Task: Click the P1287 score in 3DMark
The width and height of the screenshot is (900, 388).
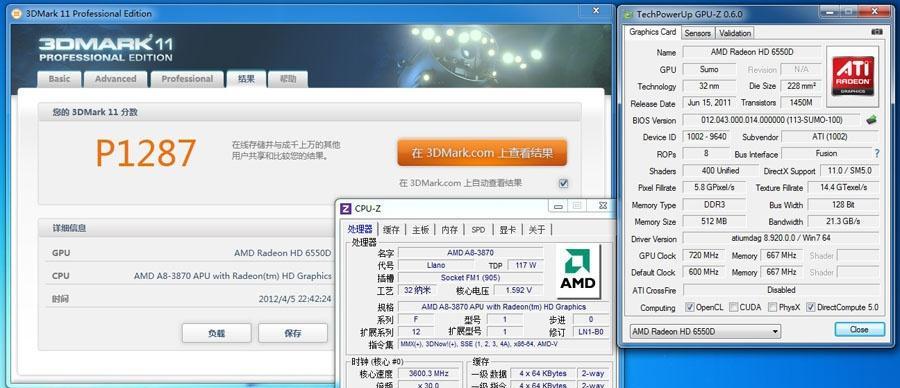Action: click(146, 153)
